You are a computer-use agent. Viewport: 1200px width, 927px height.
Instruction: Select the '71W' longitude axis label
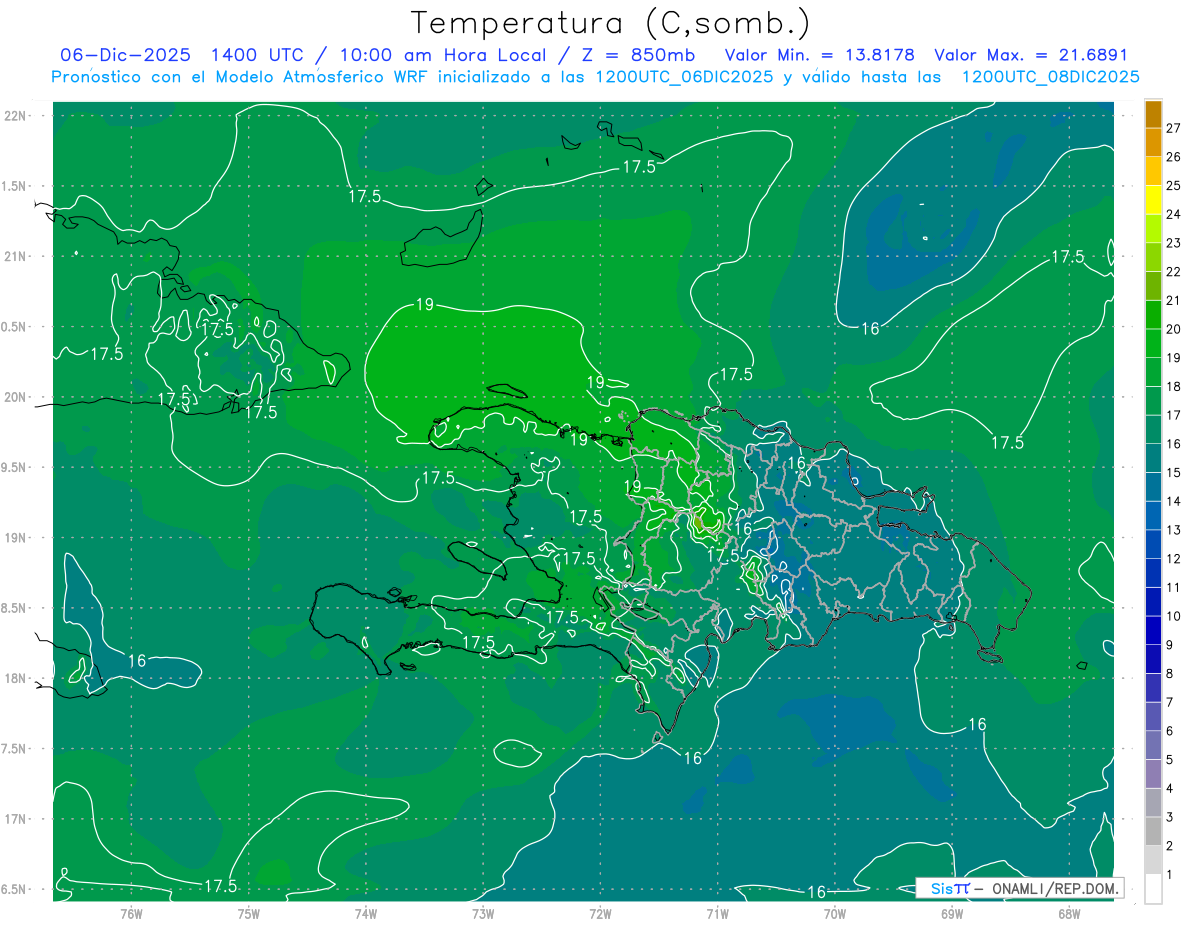[x=717, y=913]
